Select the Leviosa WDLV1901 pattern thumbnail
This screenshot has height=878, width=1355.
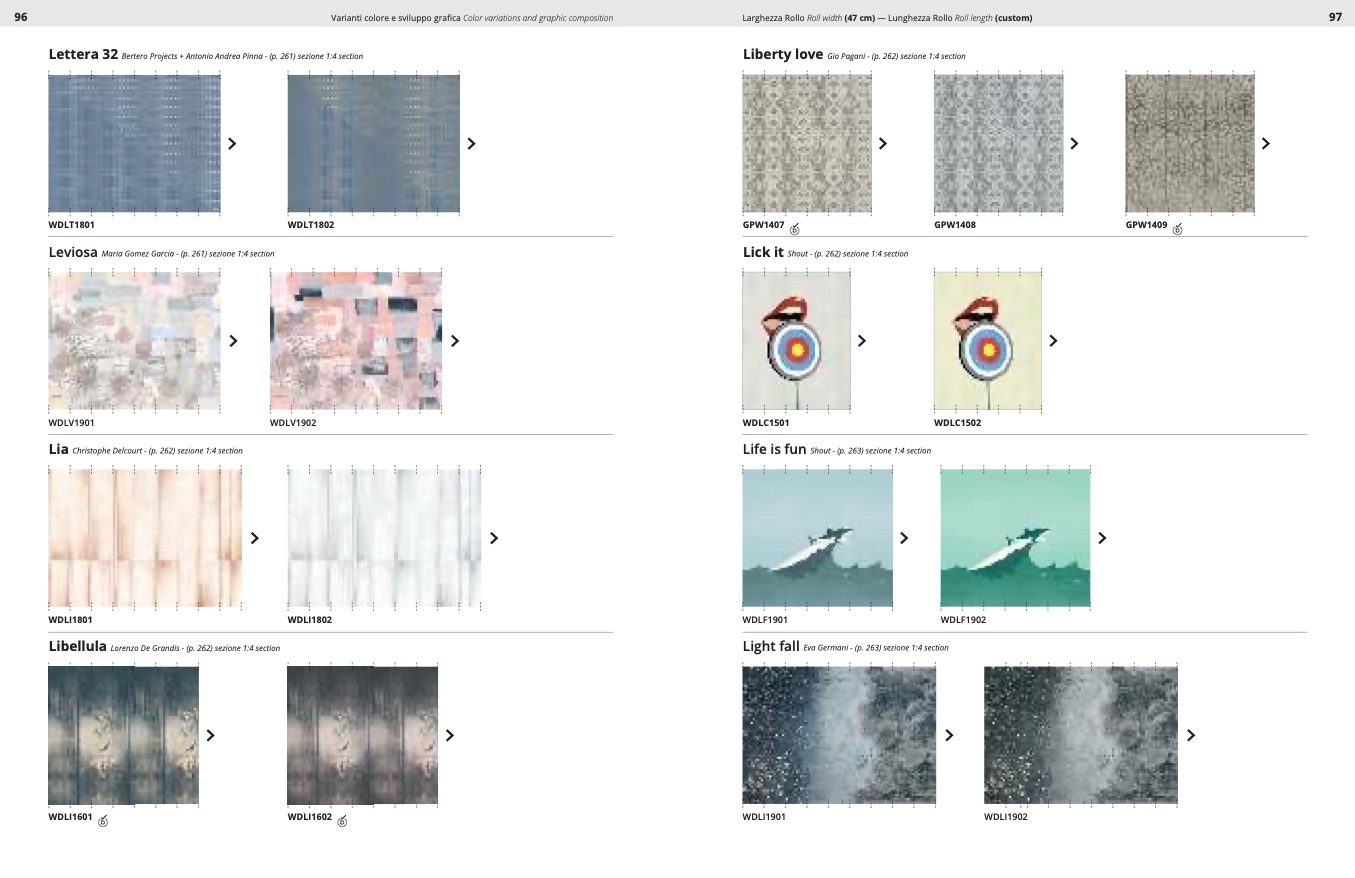134,340
